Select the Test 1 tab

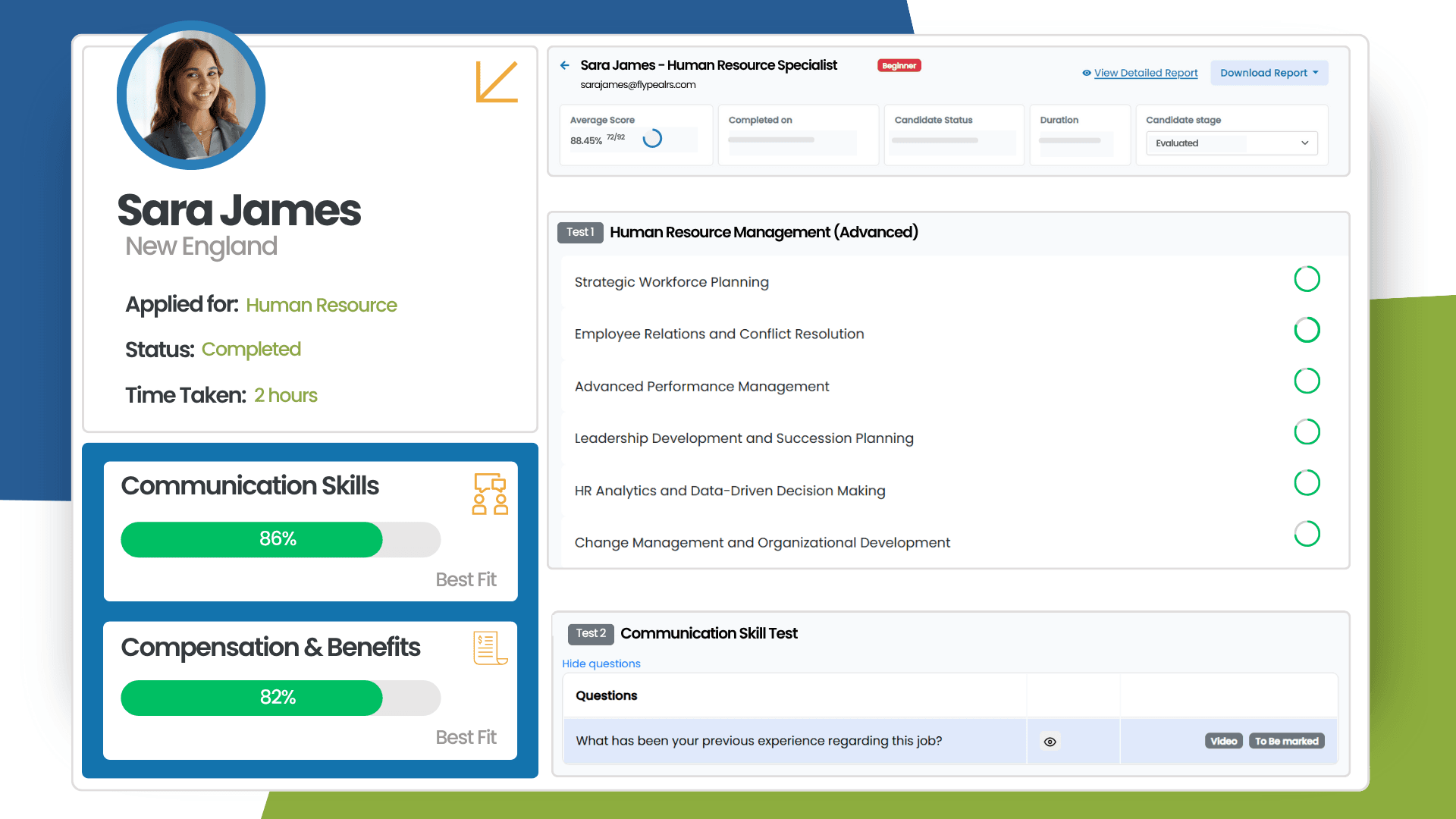[579, 232]
